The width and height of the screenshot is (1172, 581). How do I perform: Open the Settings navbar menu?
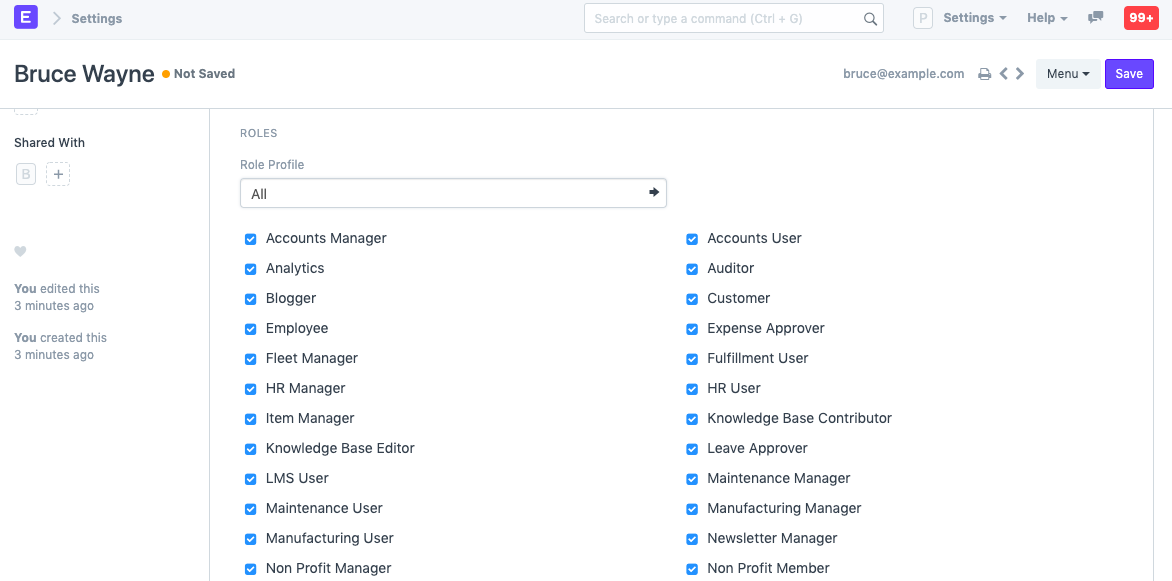click(973, 17)
